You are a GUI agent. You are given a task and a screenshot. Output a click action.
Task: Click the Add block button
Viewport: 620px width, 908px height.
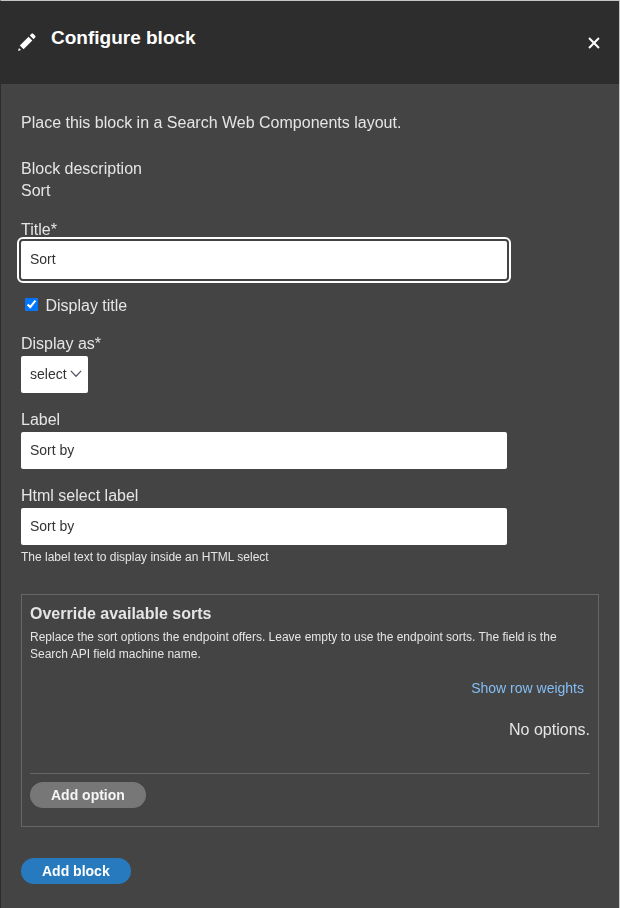point(76,870)
